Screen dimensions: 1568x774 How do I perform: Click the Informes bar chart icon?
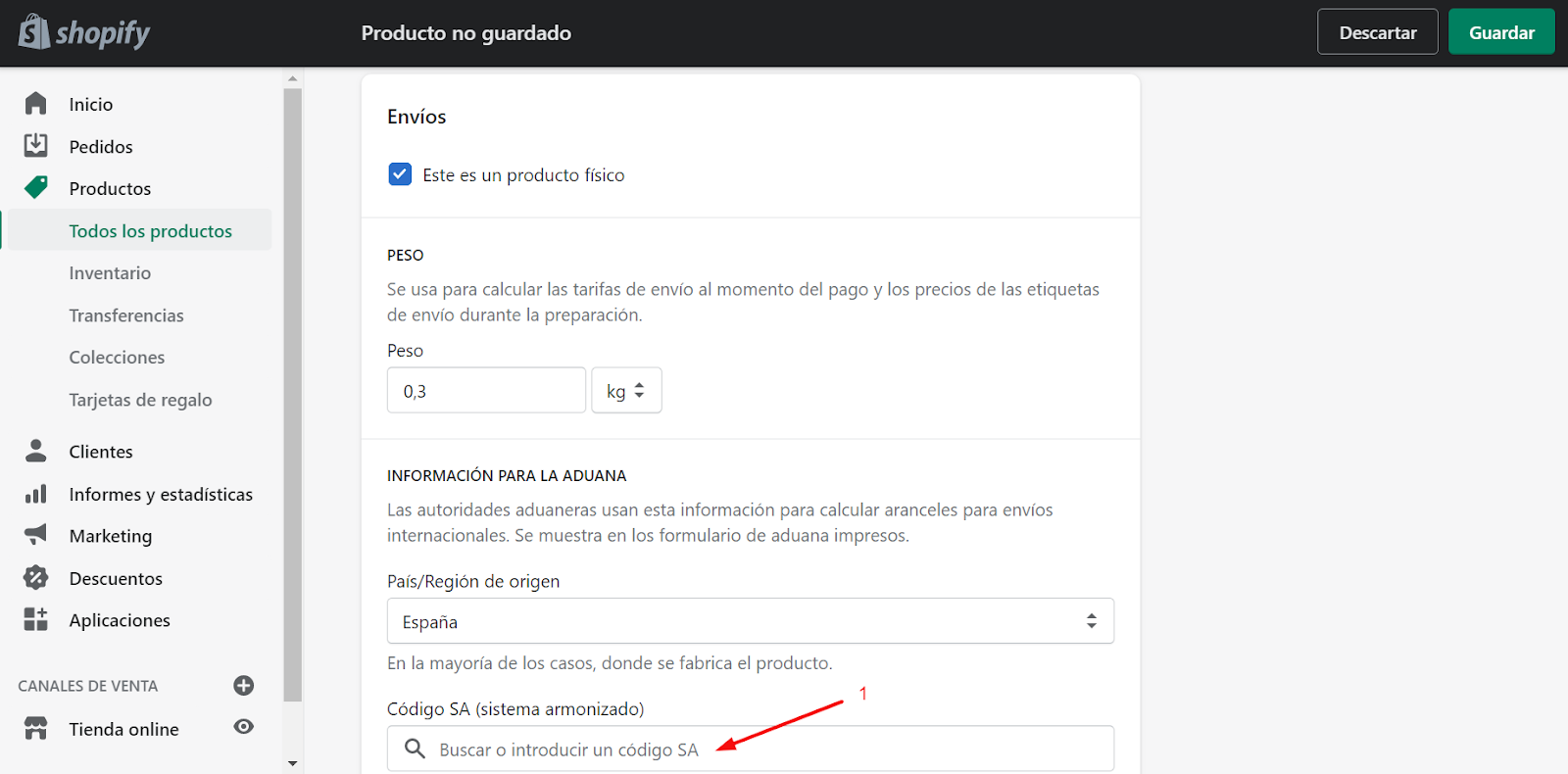[35, 494]
